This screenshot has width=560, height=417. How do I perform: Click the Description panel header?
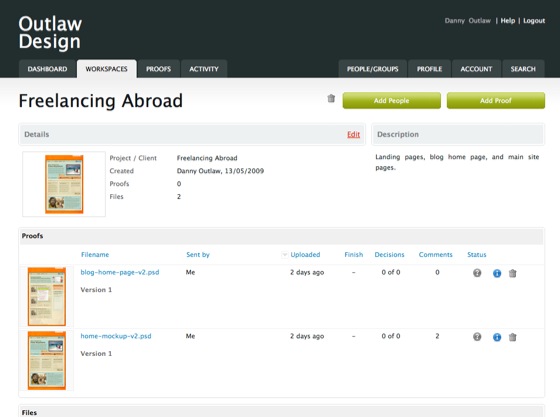pos(458,134)
